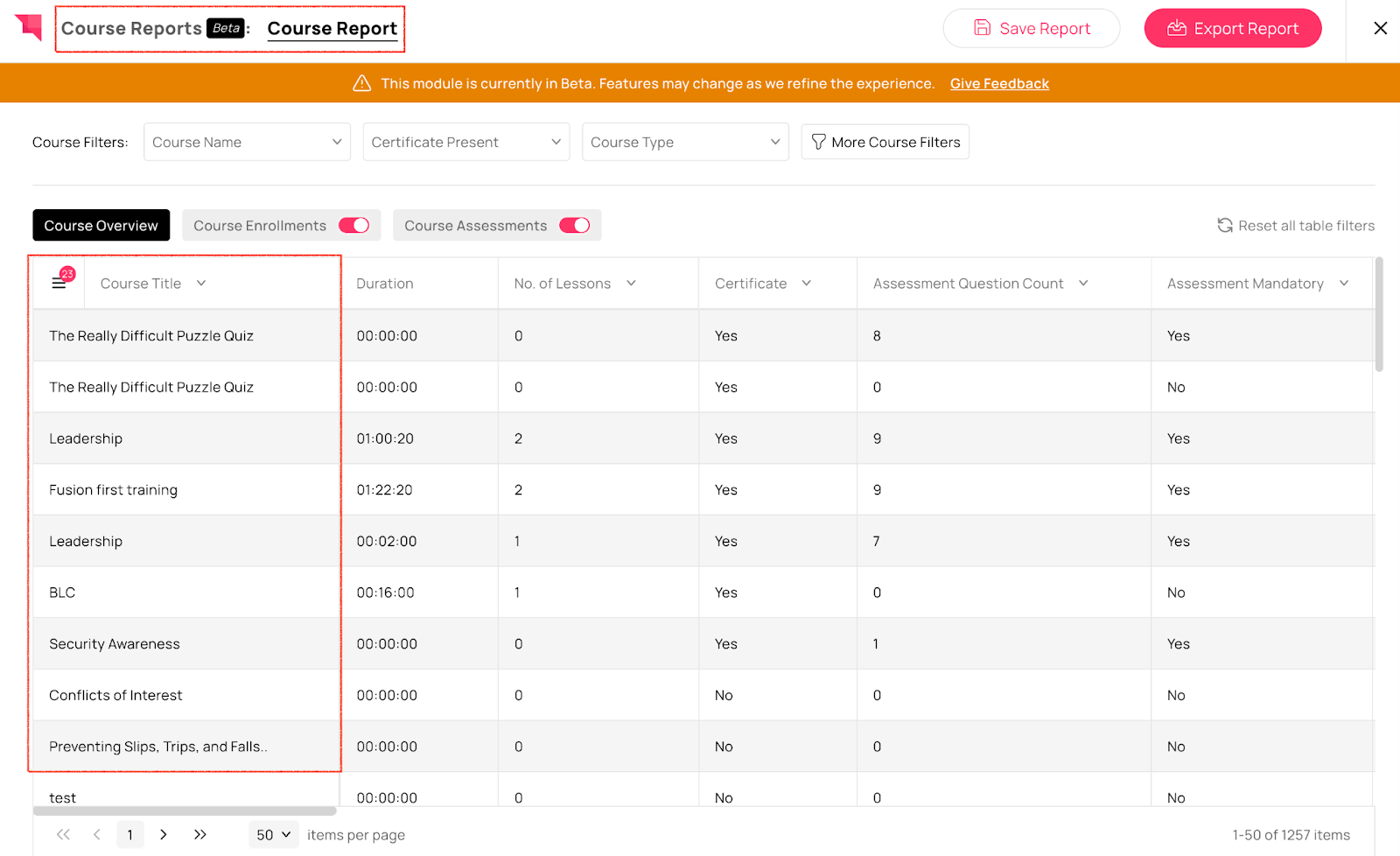The height and width of the screenshot is (856, 1400).
Task: Toggle Course Enrollments switch off
Action: [x=354, y=226]
